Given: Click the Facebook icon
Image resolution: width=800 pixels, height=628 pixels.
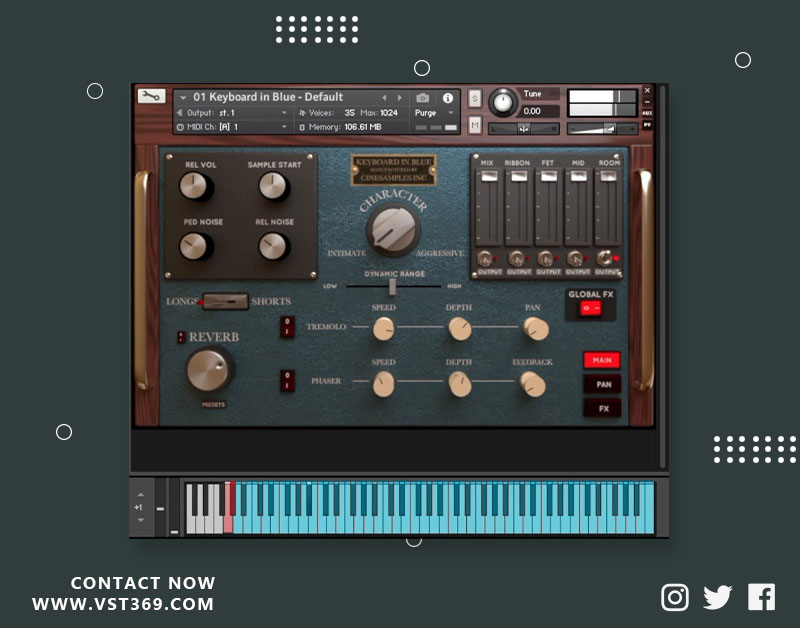Looking at the screenshot, I should click(761, 597).
